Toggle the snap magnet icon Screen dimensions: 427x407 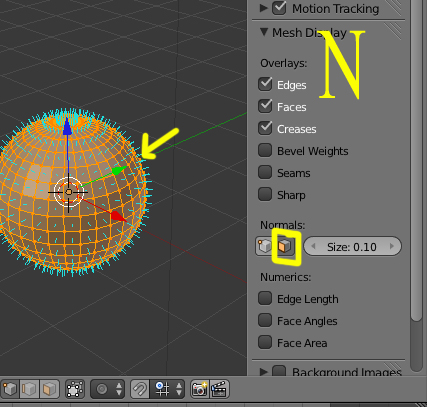pos(140,389)
